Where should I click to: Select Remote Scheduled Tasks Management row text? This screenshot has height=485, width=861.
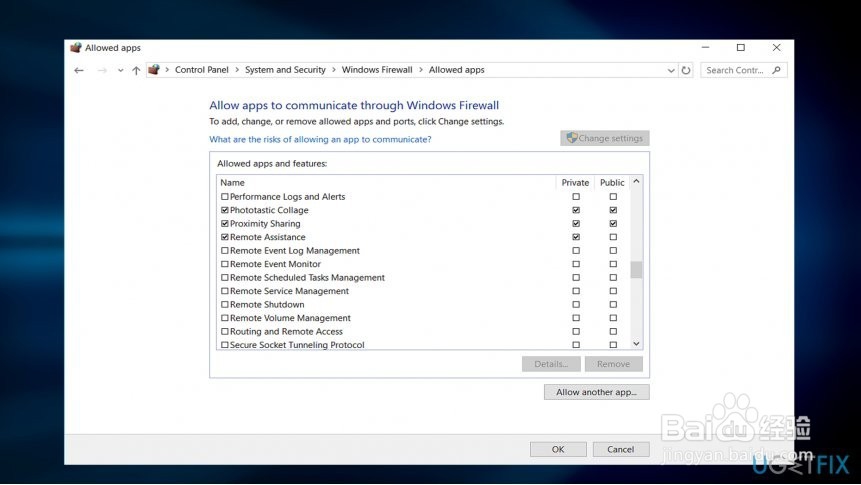click(308, 277)
